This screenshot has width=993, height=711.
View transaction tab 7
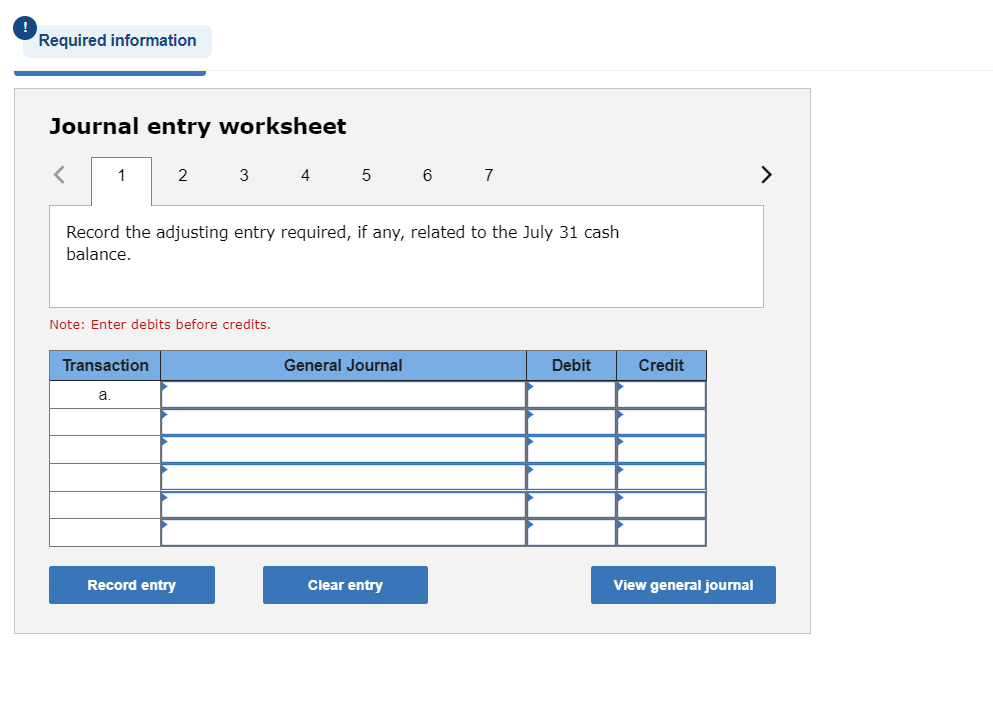[x=488, y=175]
